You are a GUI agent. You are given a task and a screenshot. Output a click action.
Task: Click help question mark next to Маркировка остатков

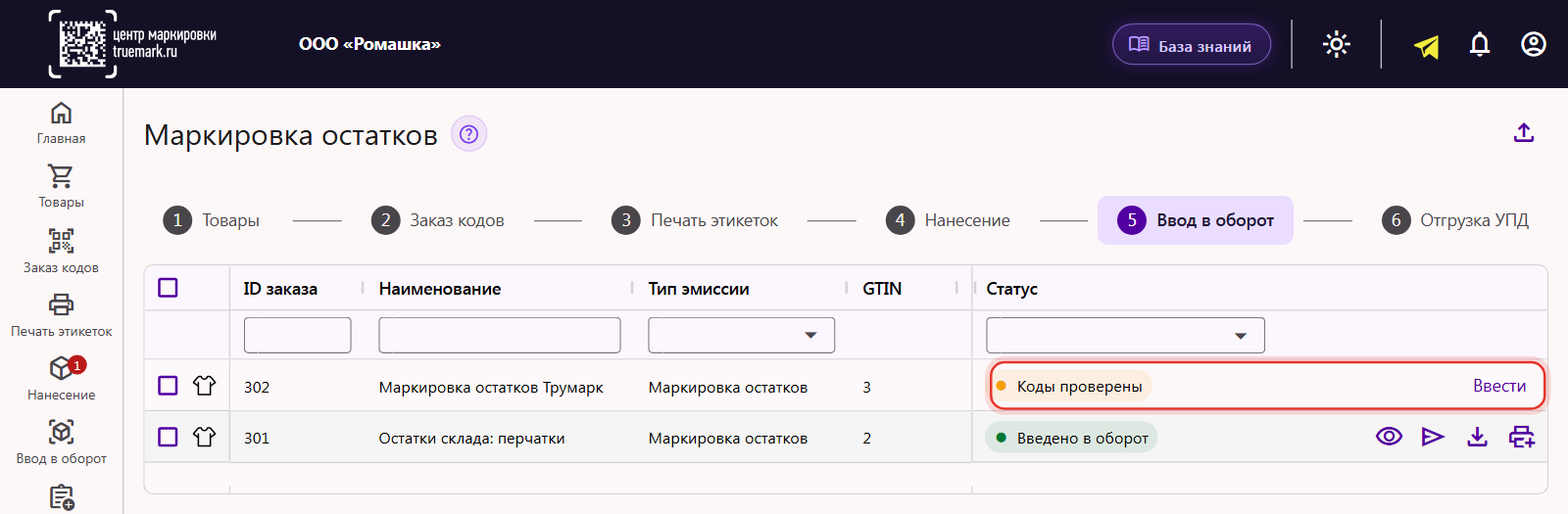coord(468,134)
